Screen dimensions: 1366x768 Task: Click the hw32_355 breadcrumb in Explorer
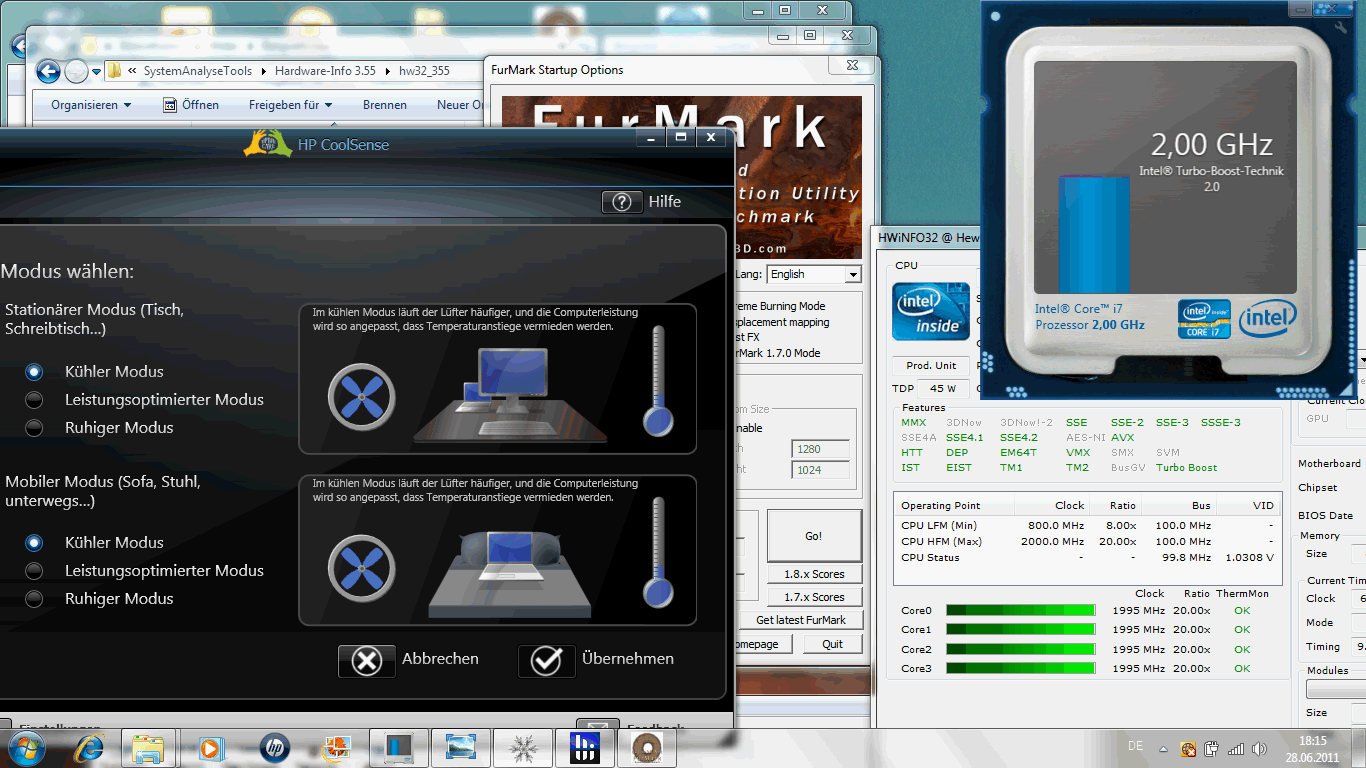(x=424, y=71)
